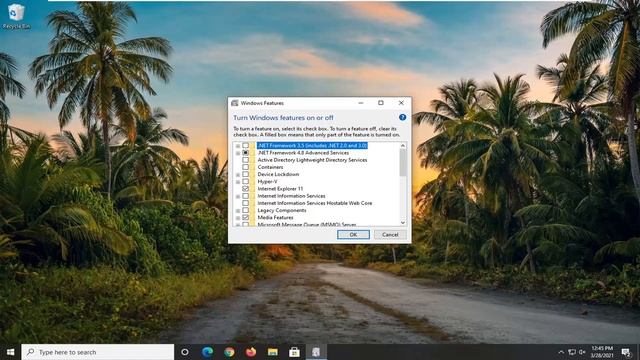Open File Explorer from the taskbar
This screenshot has height=360, width=640.
tap(273, 352)
